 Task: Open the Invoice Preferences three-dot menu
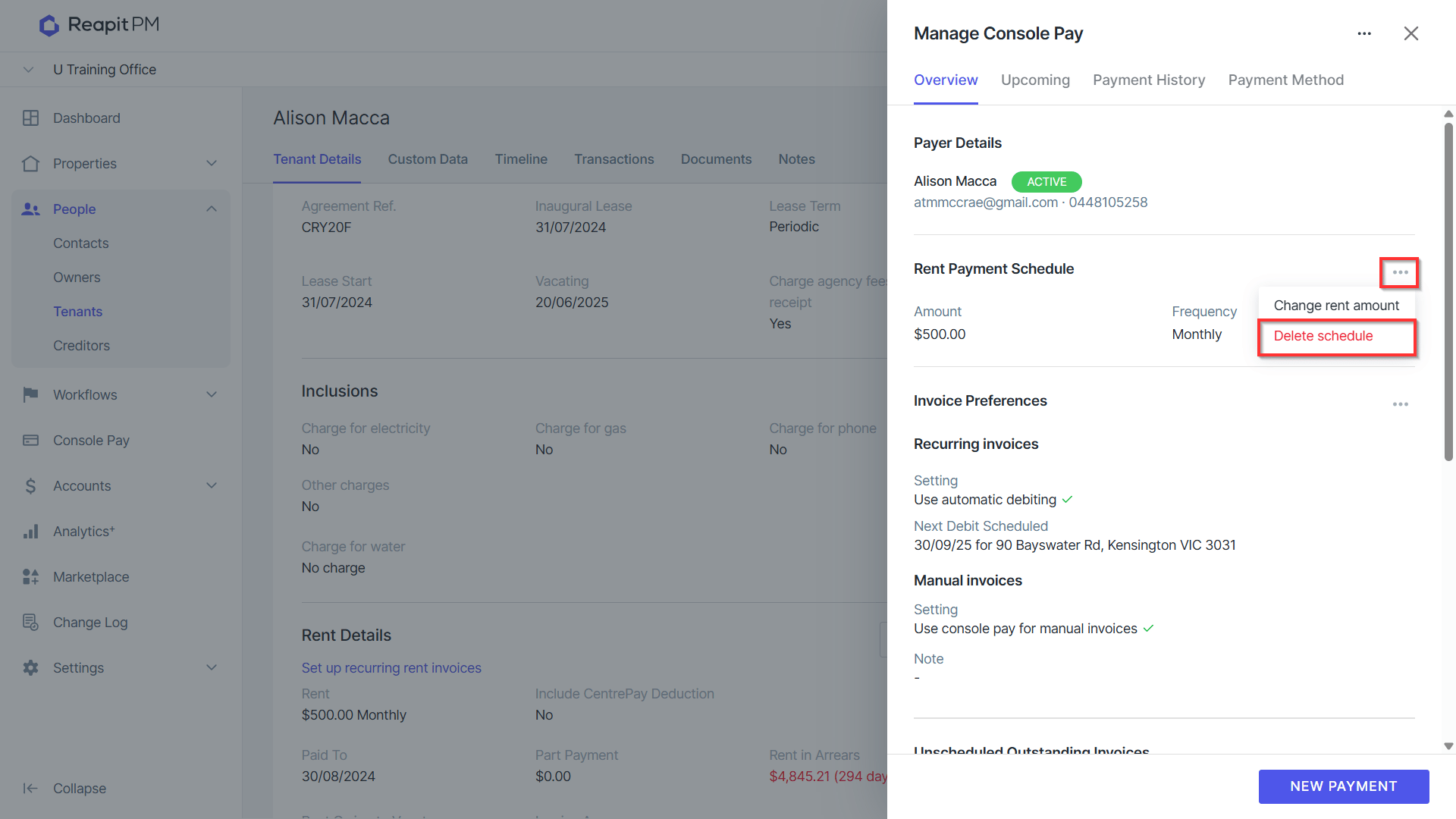1400,404
